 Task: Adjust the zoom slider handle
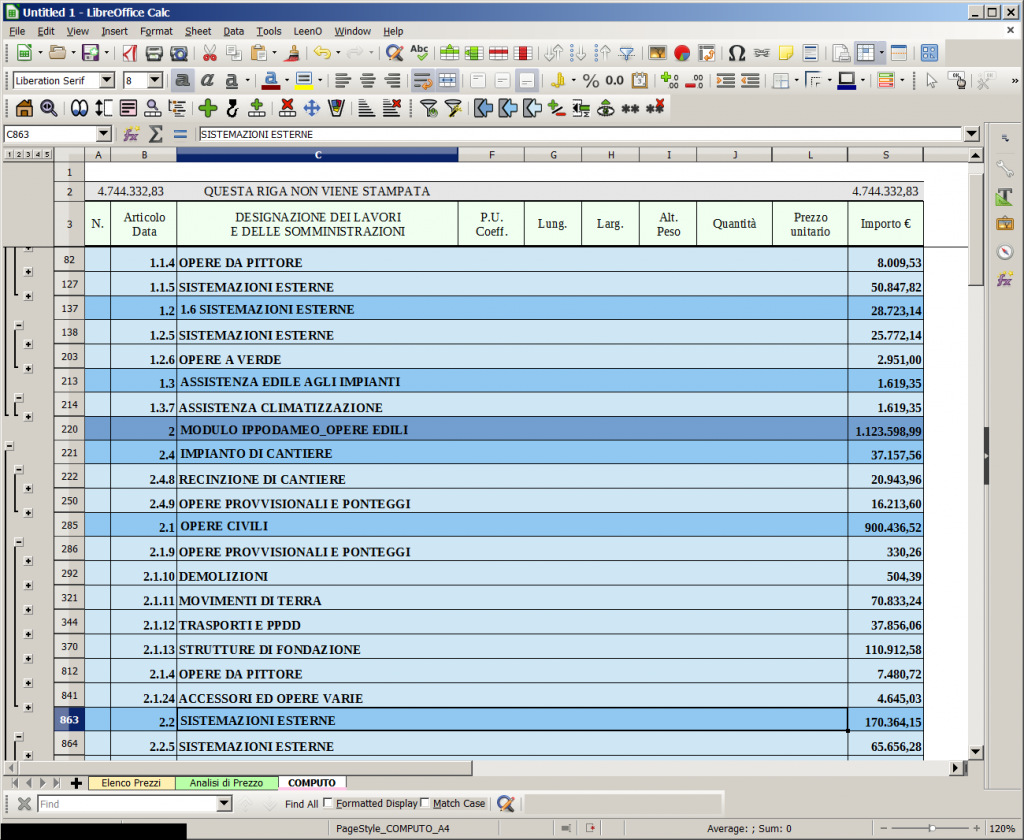coord(931,828)
